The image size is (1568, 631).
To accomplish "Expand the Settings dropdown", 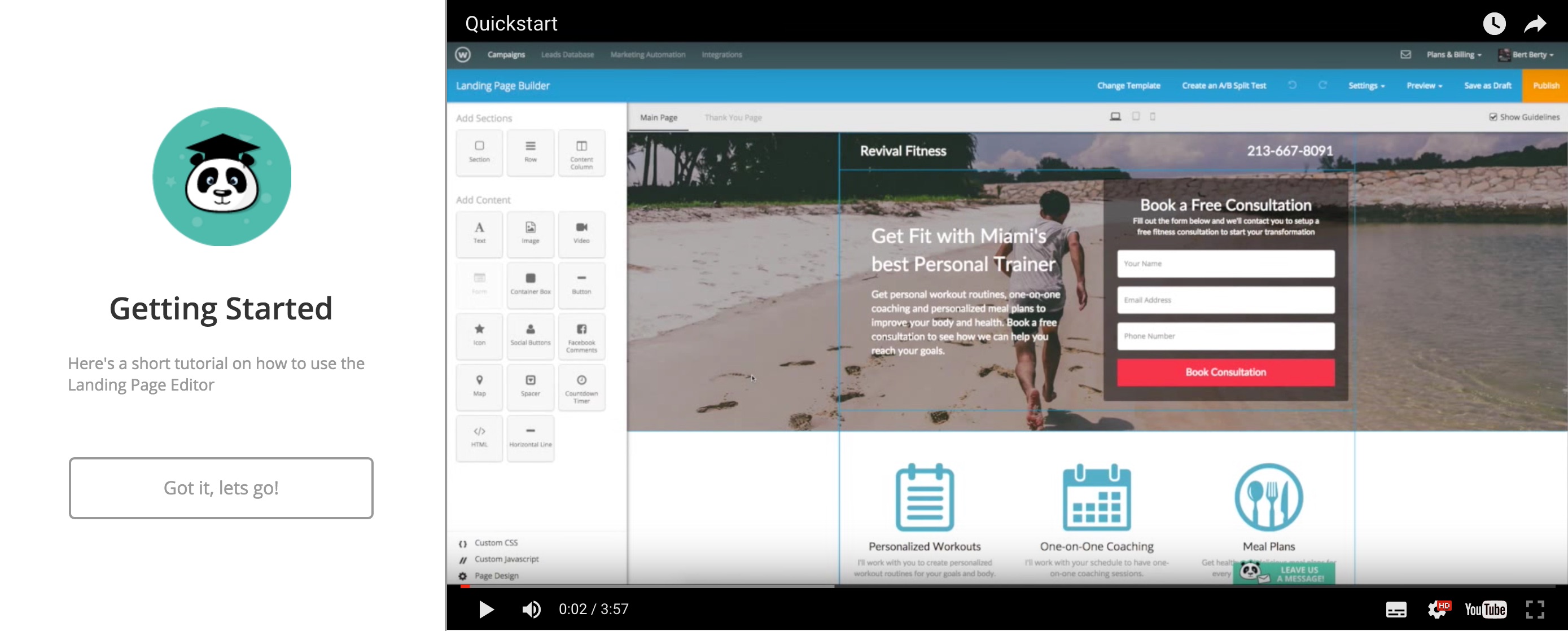I will pos(1366,86).
